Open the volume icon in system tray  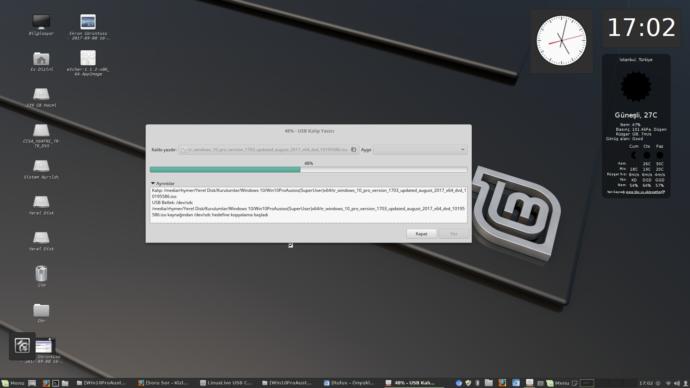click(x=677, y=383)
